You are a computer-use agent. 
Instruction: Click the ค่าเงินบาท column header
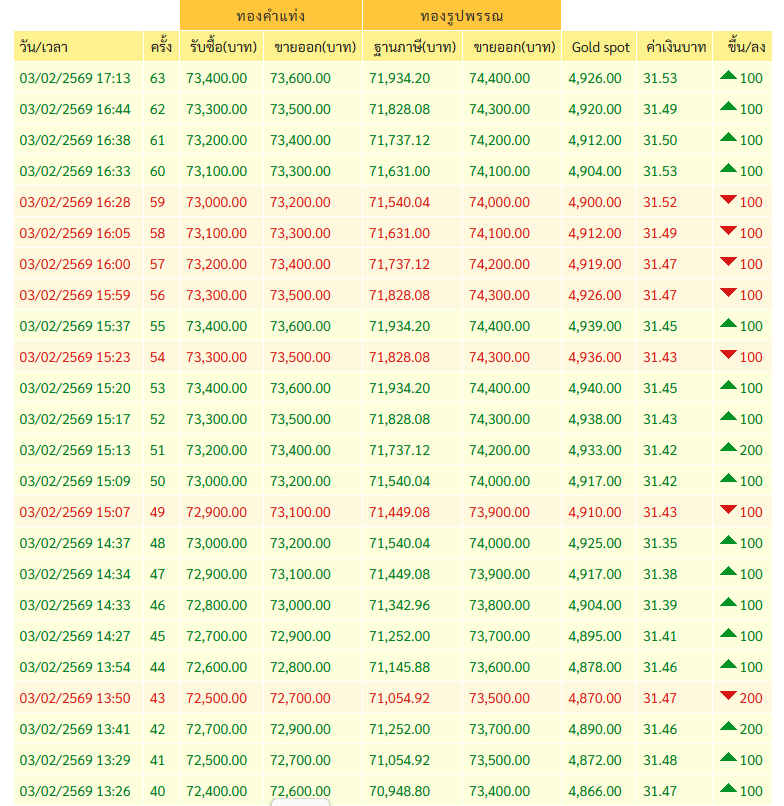click(675, 47)
